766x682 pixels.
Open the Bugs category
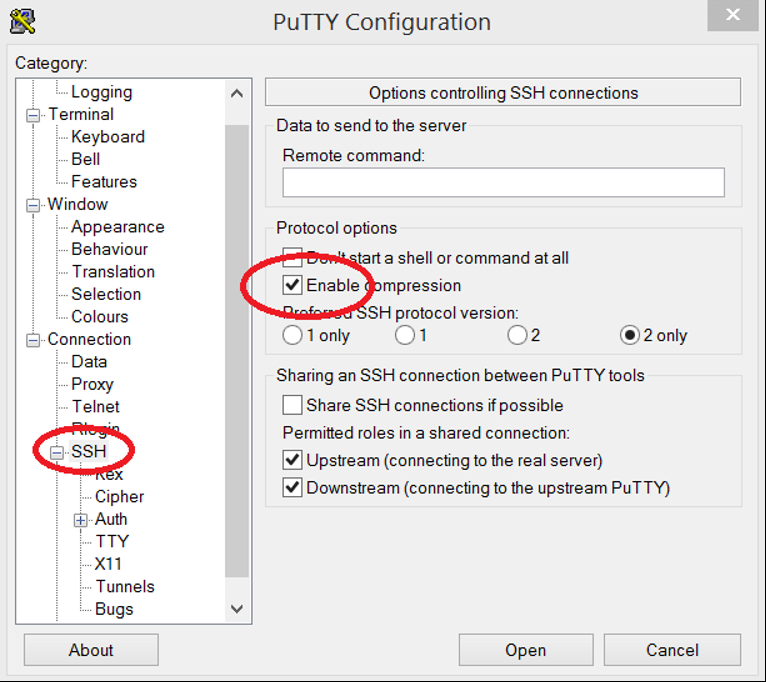[114, 609]
